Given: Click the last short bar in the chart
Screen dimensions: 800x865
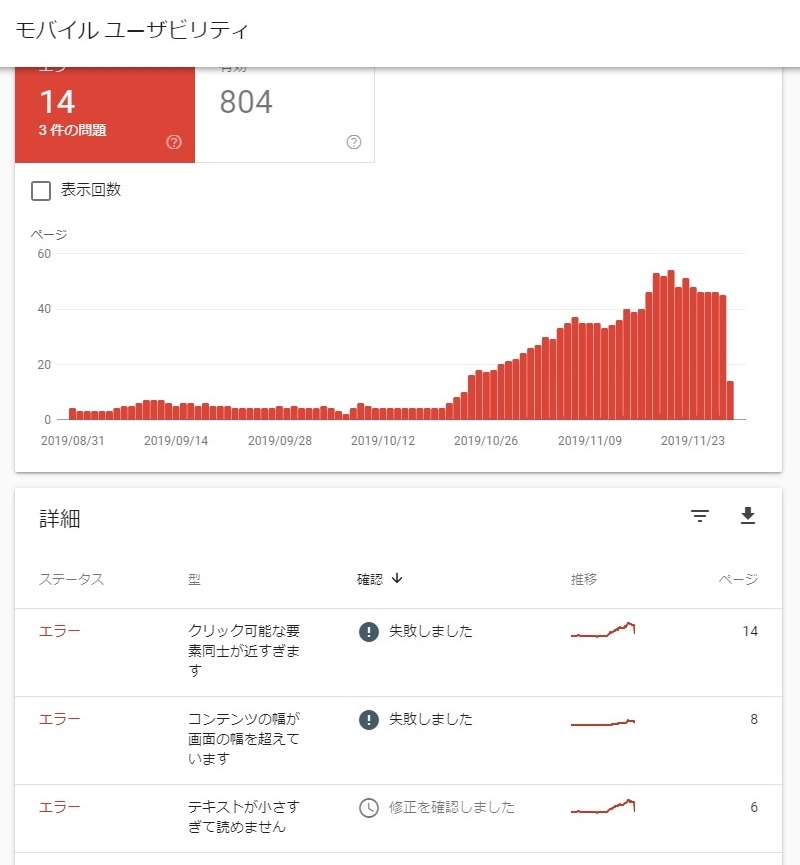Looking at the screenshot, I should 730,401.
